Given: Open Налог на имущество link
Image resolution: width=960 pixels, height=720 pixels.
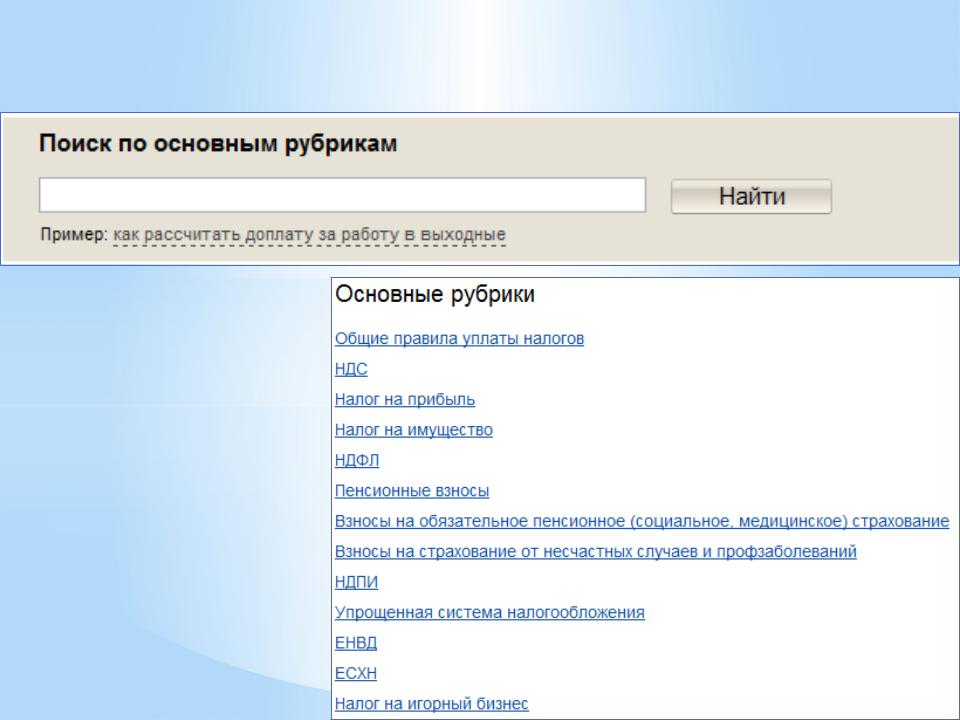Looking at the screenshot, I should tap(414, 430).
